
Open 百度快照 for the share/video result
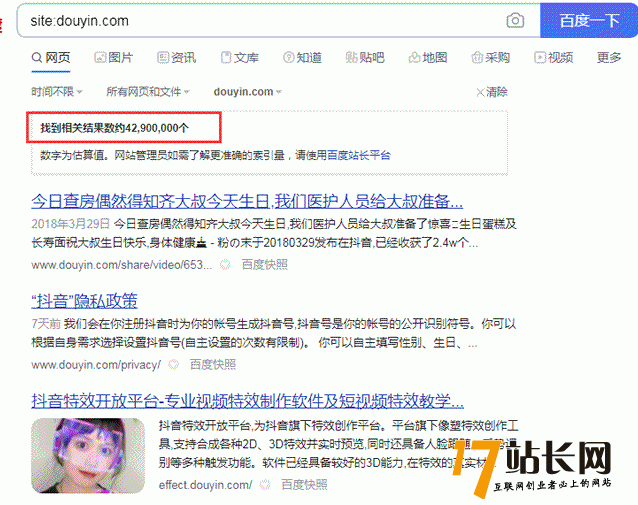point(264,265)
